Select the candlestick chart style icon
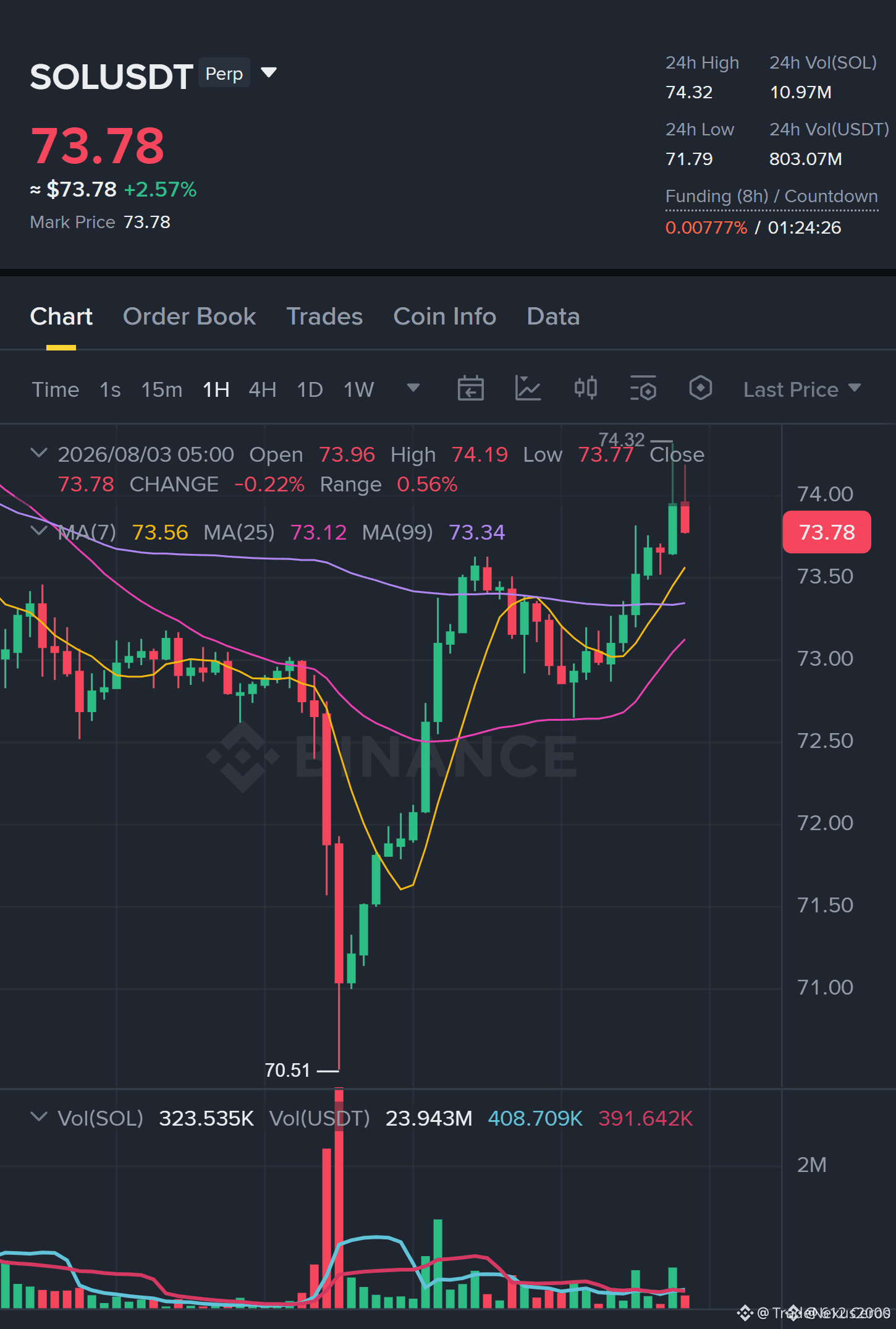This screenshot has height=1329, width=896. tap(585, 388)
